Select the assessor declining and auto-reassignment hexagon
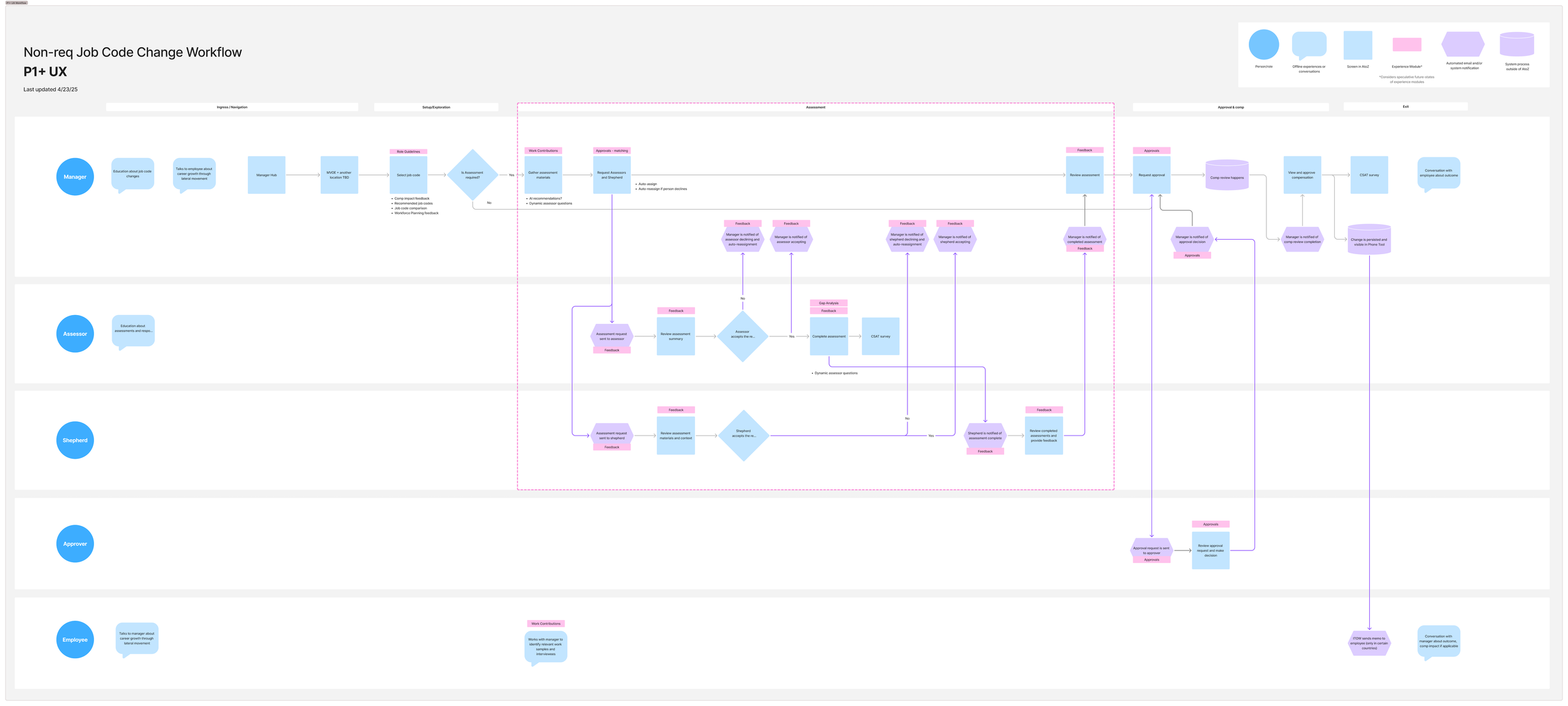 coord(743,239)
